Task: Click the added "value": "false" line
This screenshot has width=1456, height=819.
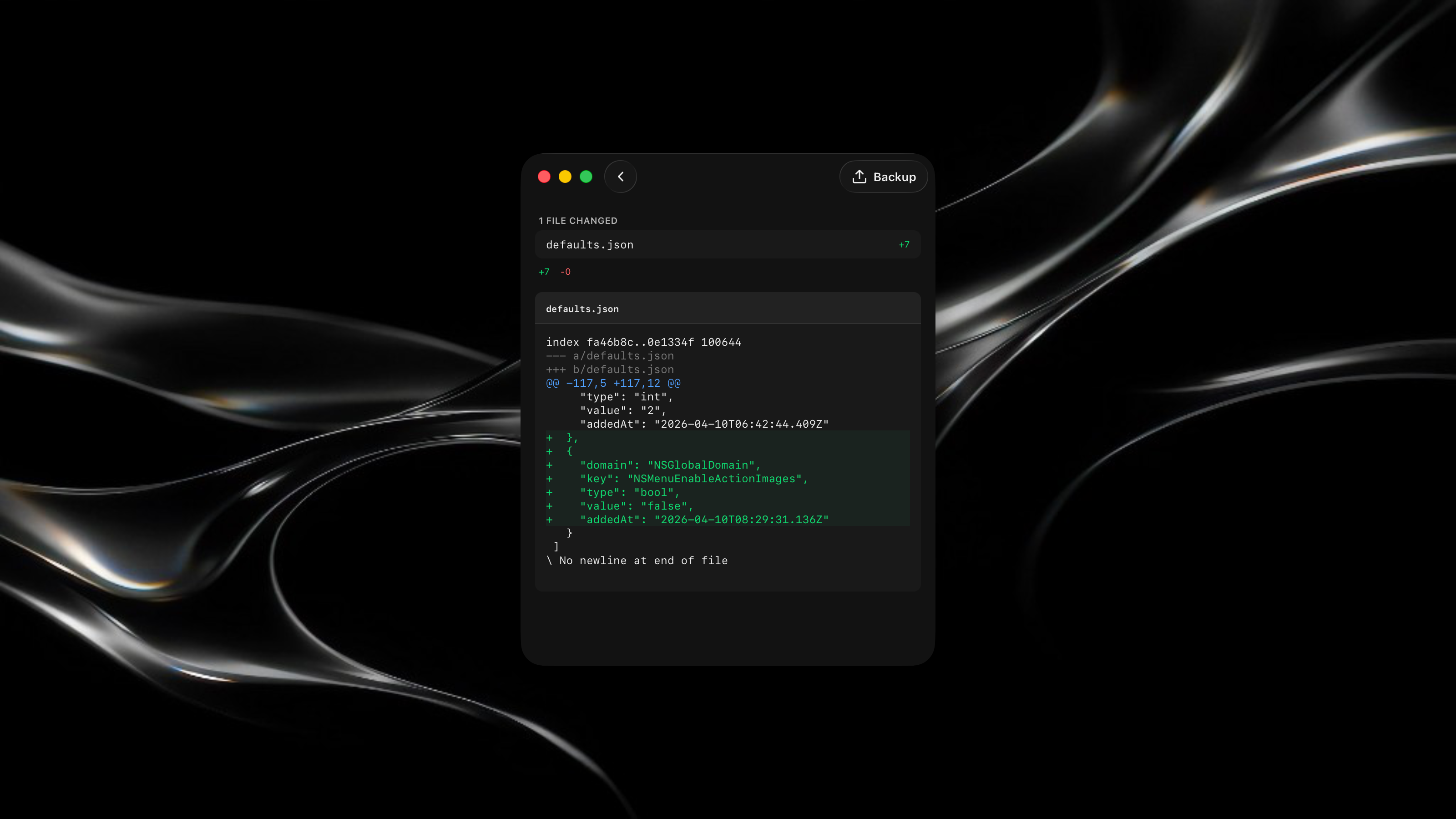Action: pos(636,506)
